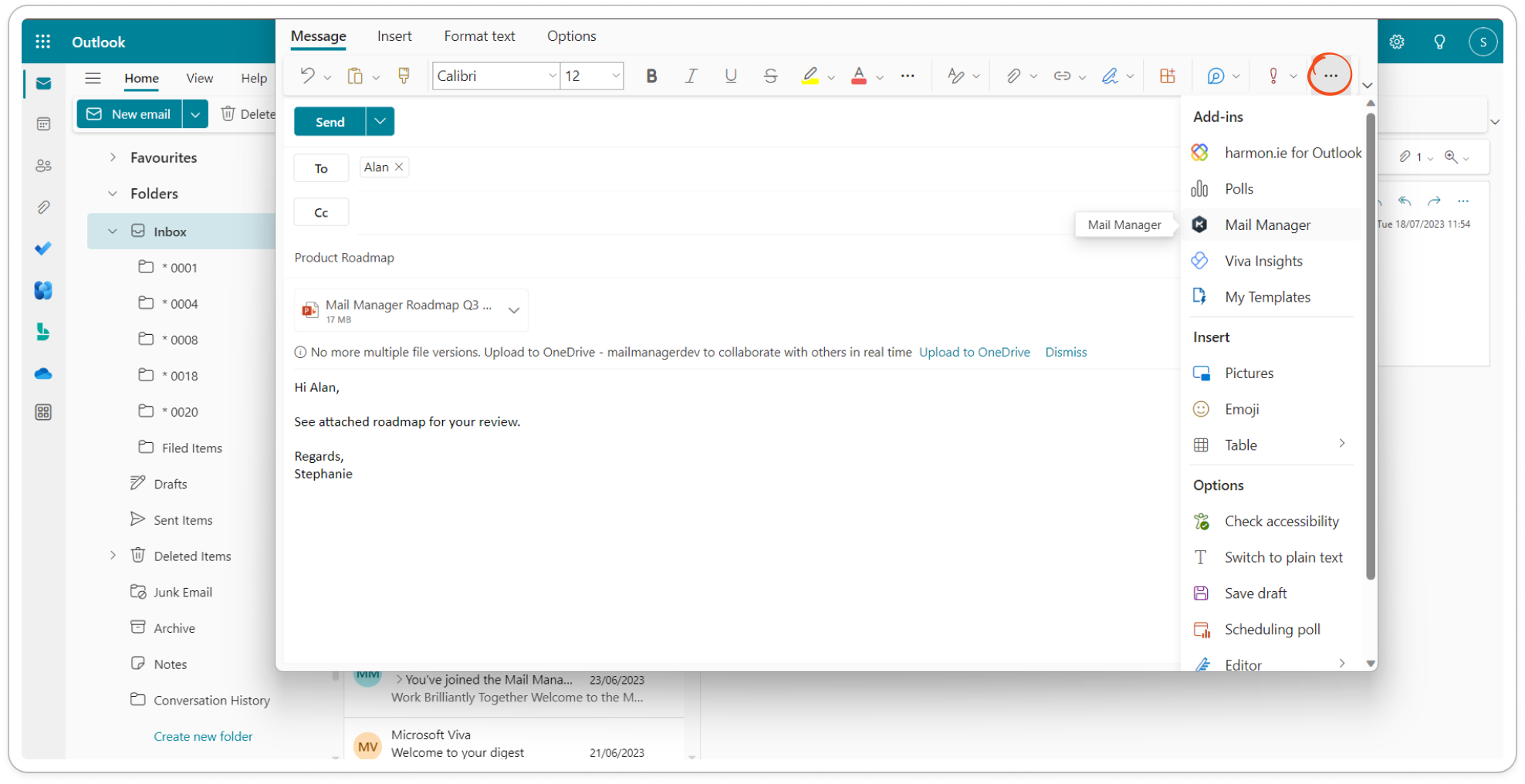This screenshot has width=1525, height=784.
Task: Click the Tips lightbulb icon
Action: [x=1439, y=42]
